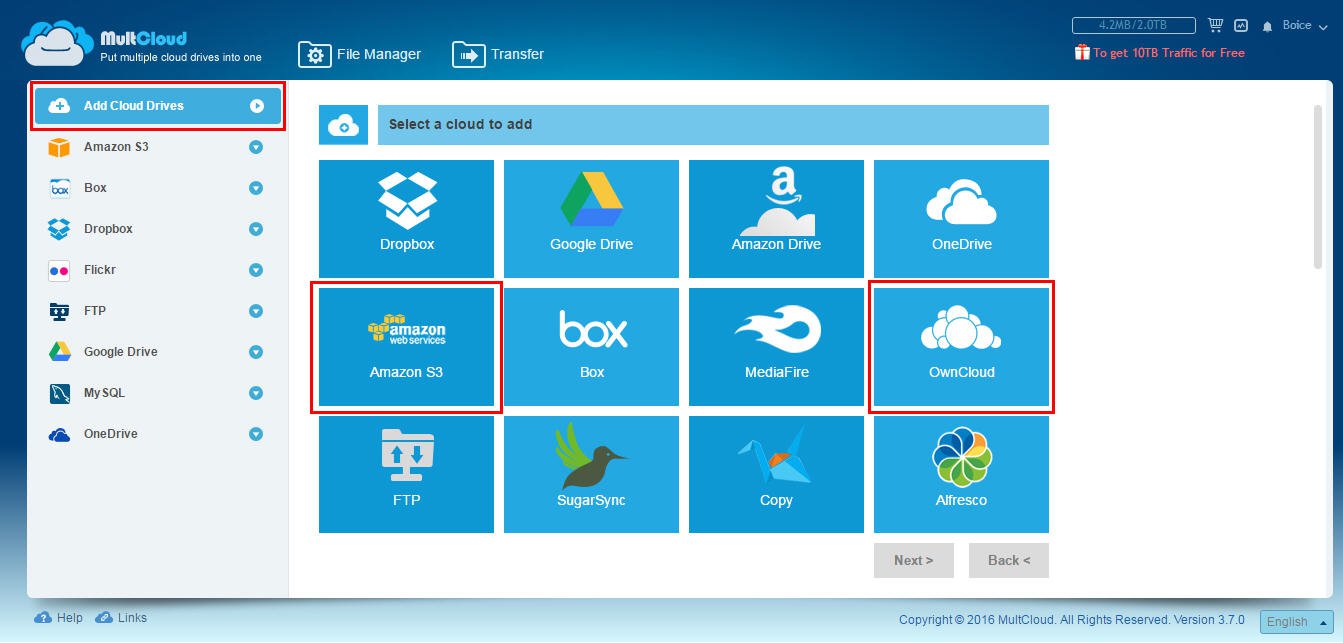Expand the Flickr sidebar arrow

(x=256, y=270)
